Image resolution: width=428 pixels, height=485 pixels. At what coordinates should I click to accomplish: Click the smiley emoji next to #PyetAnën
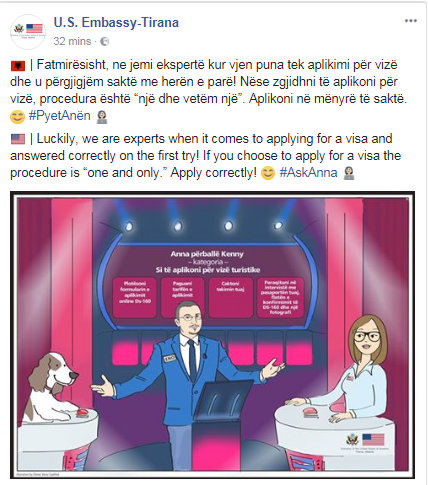point(17,117)
